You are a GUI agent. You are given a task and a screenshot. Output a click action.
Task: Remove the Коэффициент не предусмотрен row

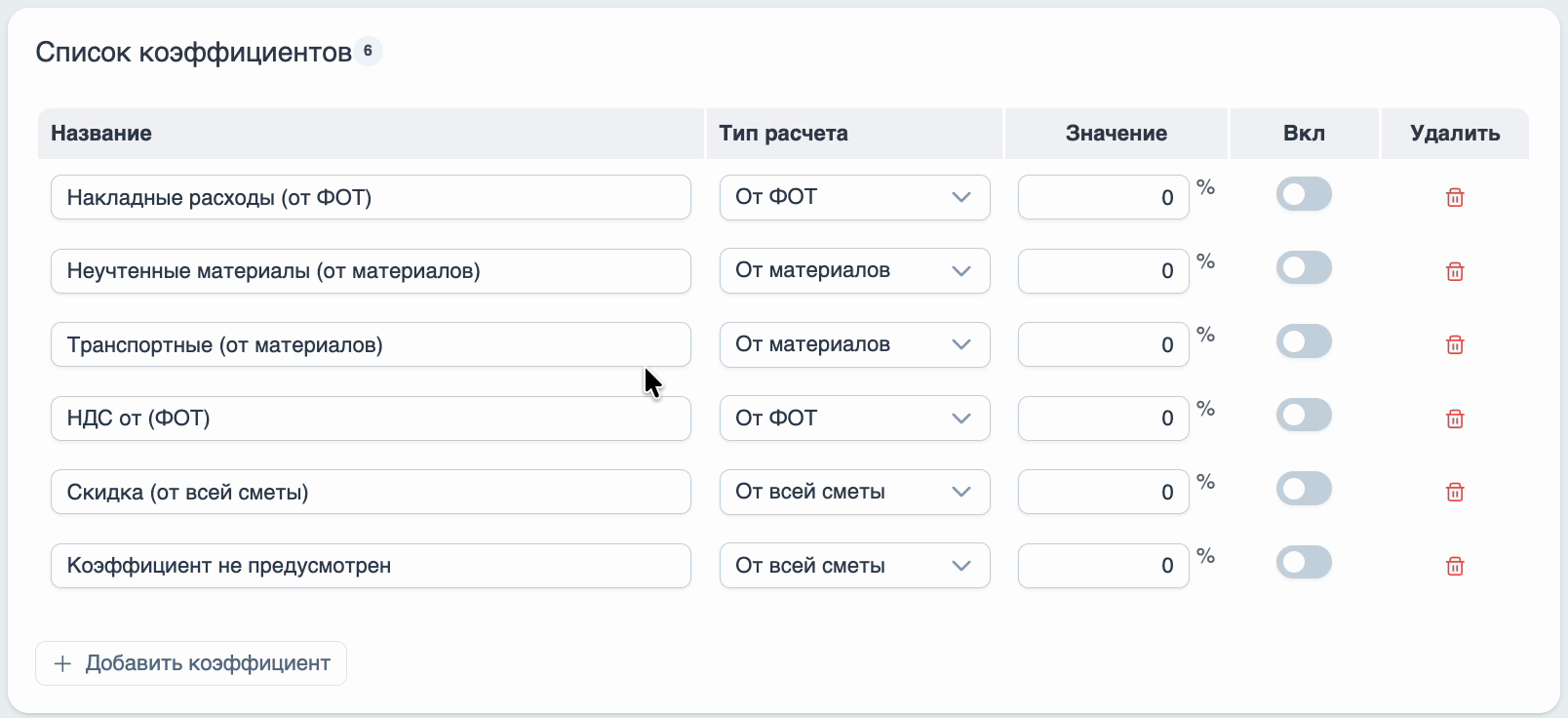pyautogui.click(x=1455, y=566)
